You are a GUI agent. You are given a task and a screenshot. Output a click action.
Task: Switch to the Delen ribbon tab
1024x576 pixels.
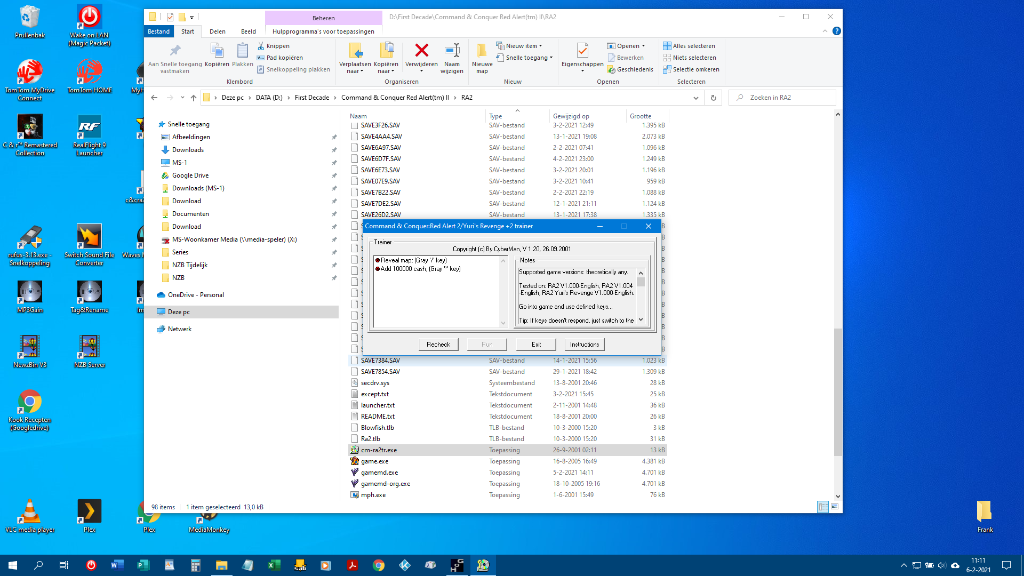click(x=217, y=31)
